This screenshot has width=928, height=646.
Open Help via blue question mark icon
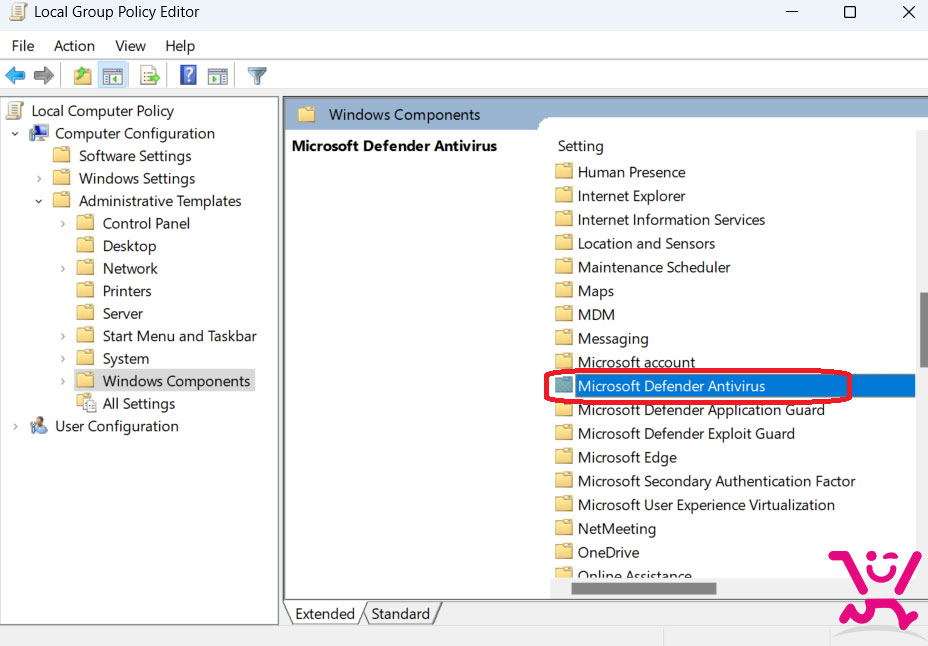click(188, 75)
